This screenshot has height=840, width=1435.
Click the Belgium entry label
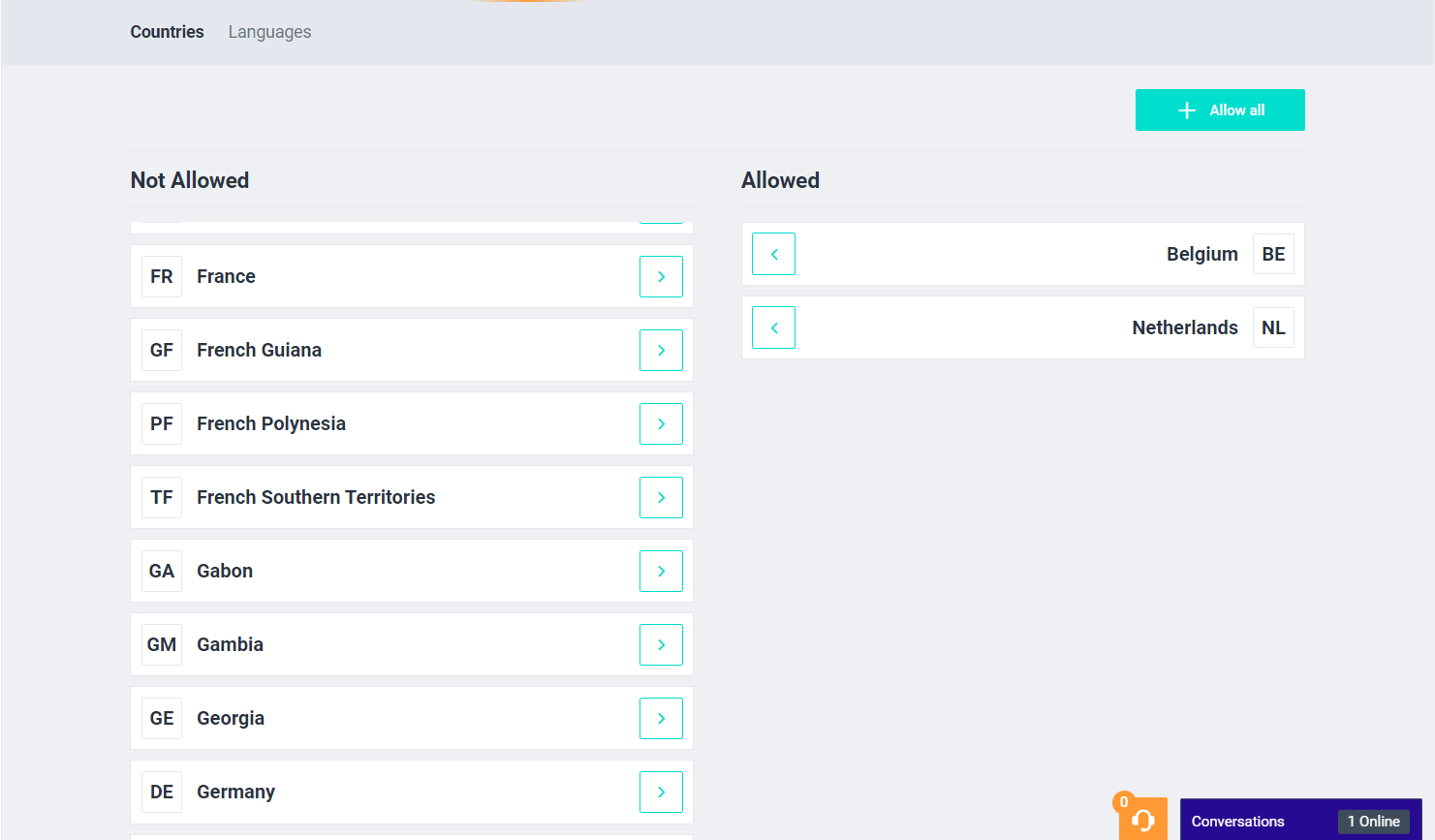[1201, 254]
